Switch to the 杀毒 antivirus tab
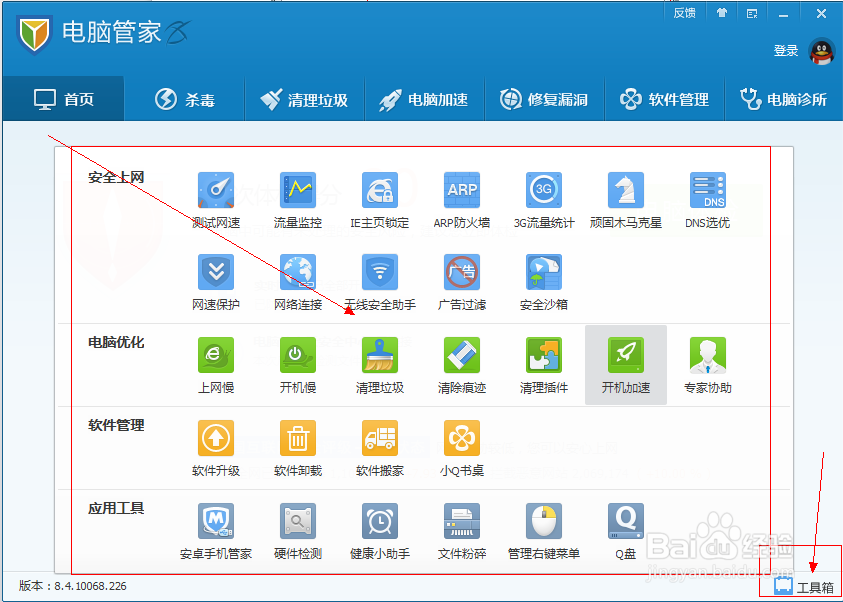 (184, 99)
